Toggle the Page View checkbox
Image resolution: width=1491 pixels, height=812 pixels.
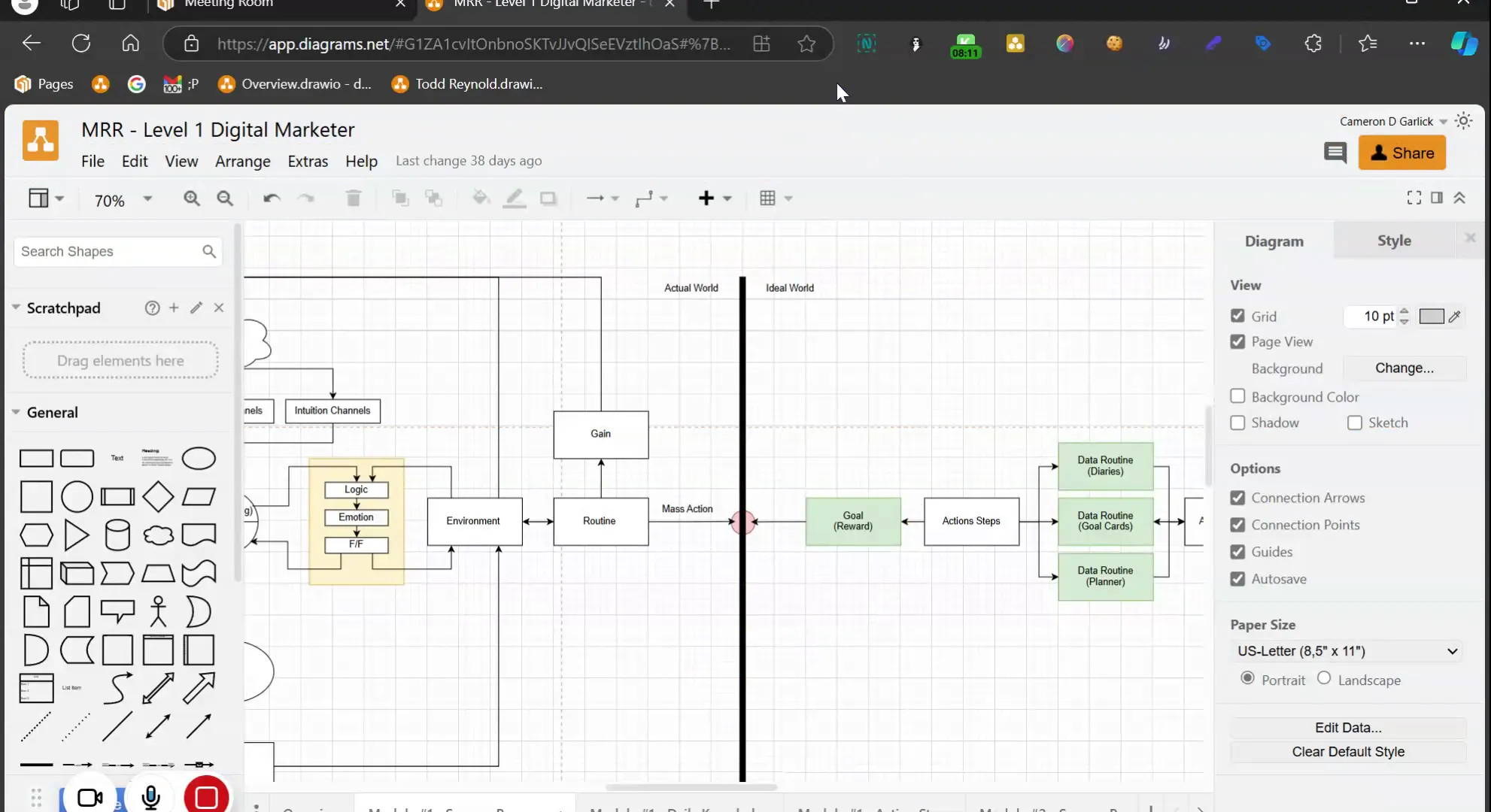coord(1237,341)
